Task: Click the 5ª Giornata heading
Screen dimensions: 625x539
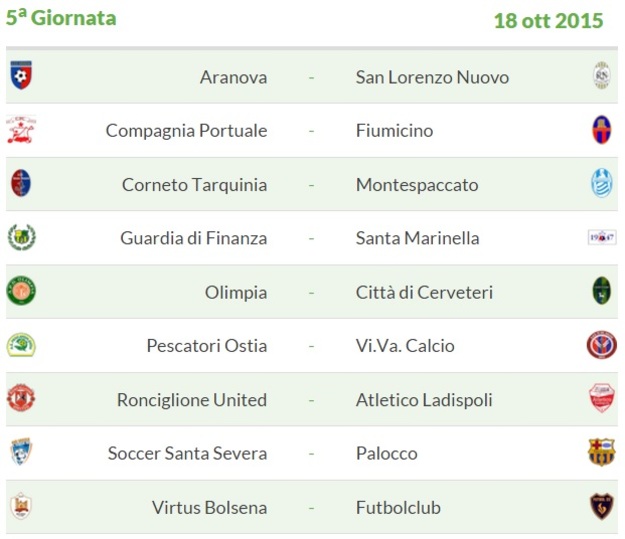Action: point(61,18)
